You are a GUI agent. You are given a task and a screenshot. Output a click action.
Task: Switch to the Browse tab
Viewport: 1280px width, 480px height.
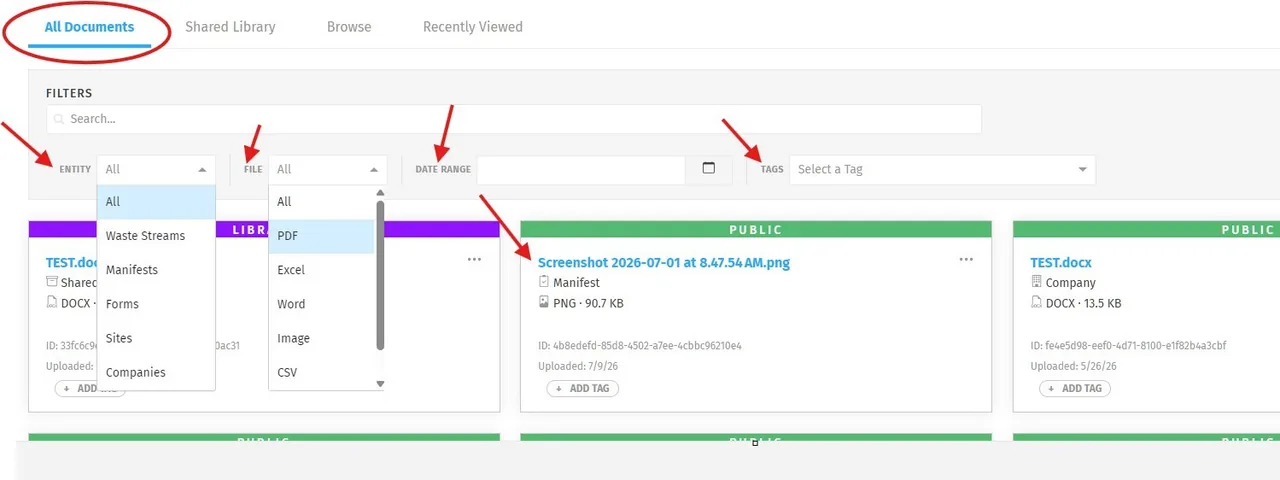pyautogui.click(x=349, y=27)
